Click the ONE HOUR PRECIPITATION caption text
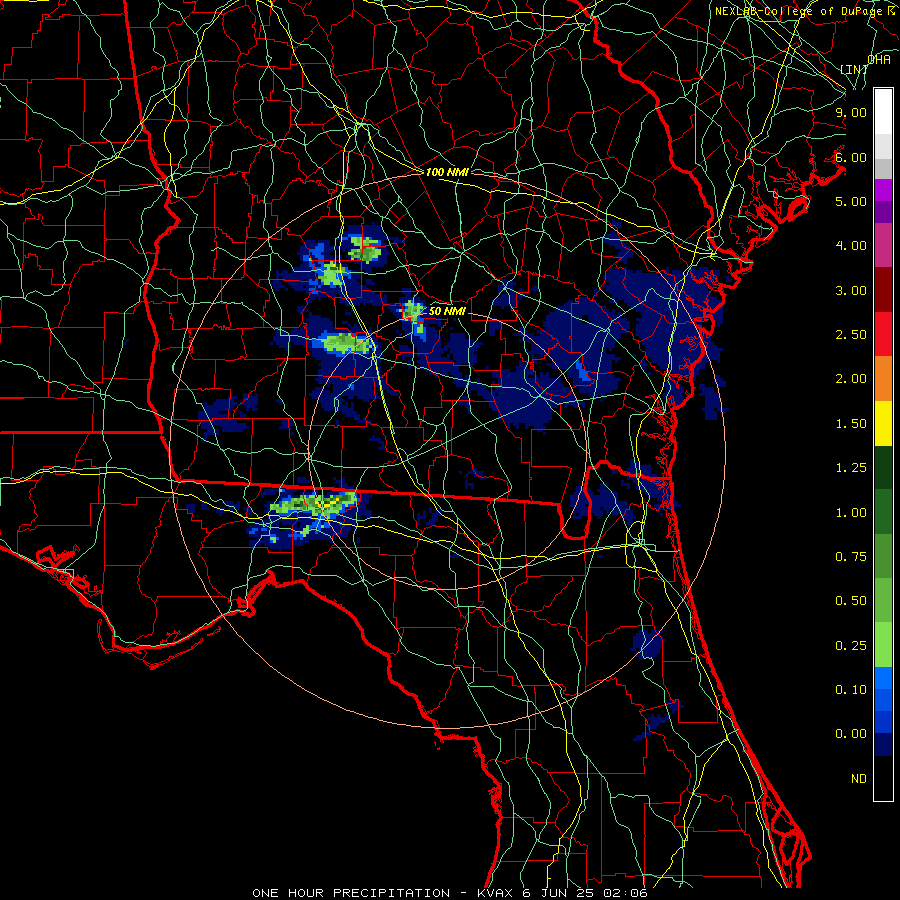Screen dimensions: 900x900 tap(351, 893)
